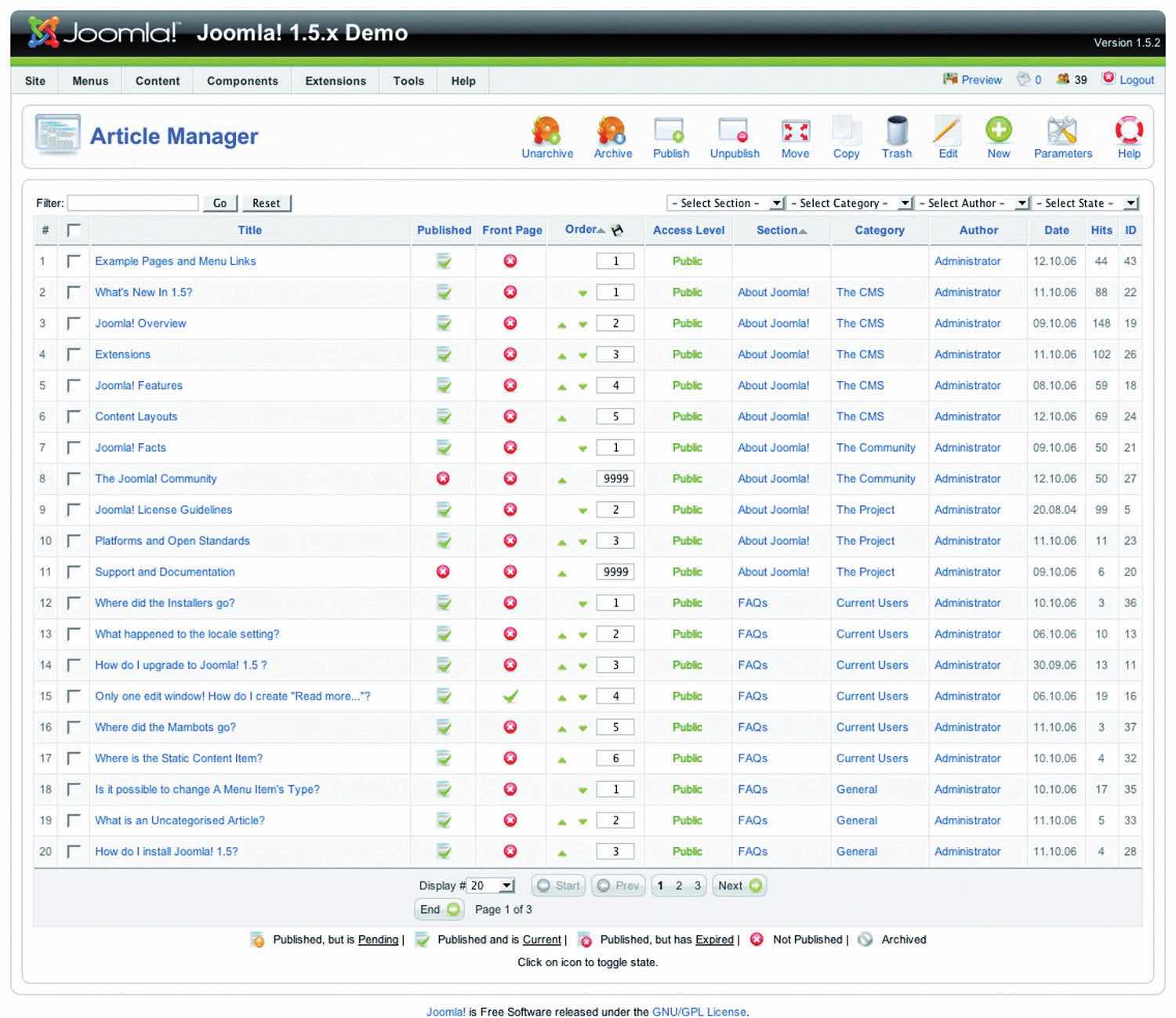
Task: Expand the Select Author dropdown
Action: [972, 203]
